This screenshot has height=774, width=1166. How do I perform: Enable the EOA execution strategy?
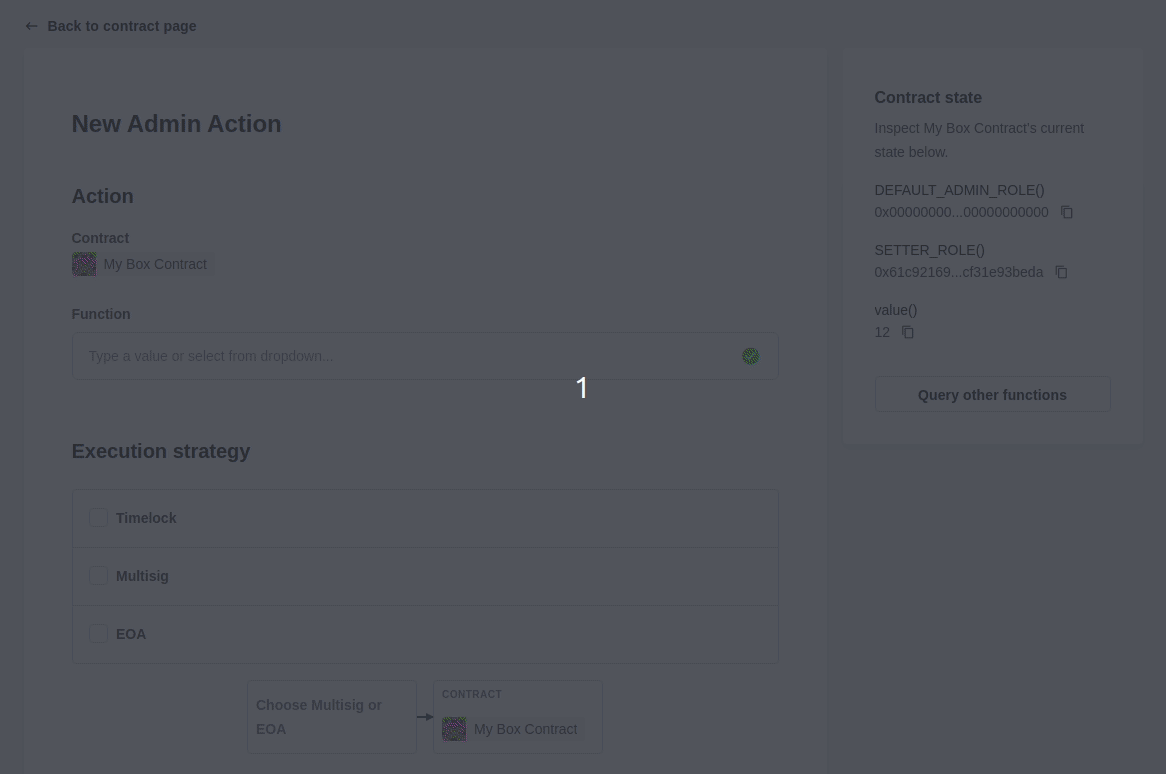pos(97,633)
